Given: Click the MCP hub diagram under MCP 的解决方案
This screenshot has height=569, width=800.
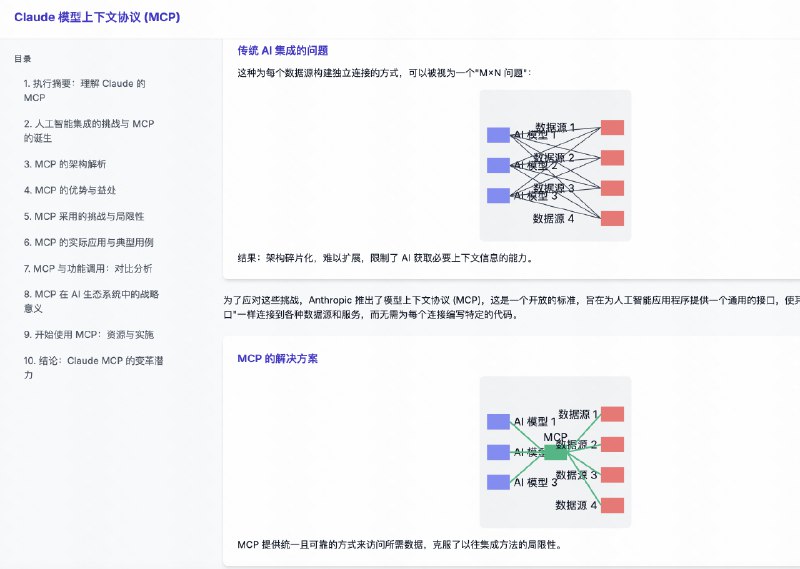Looking at the screenshot, I should (x=555, y=452).
